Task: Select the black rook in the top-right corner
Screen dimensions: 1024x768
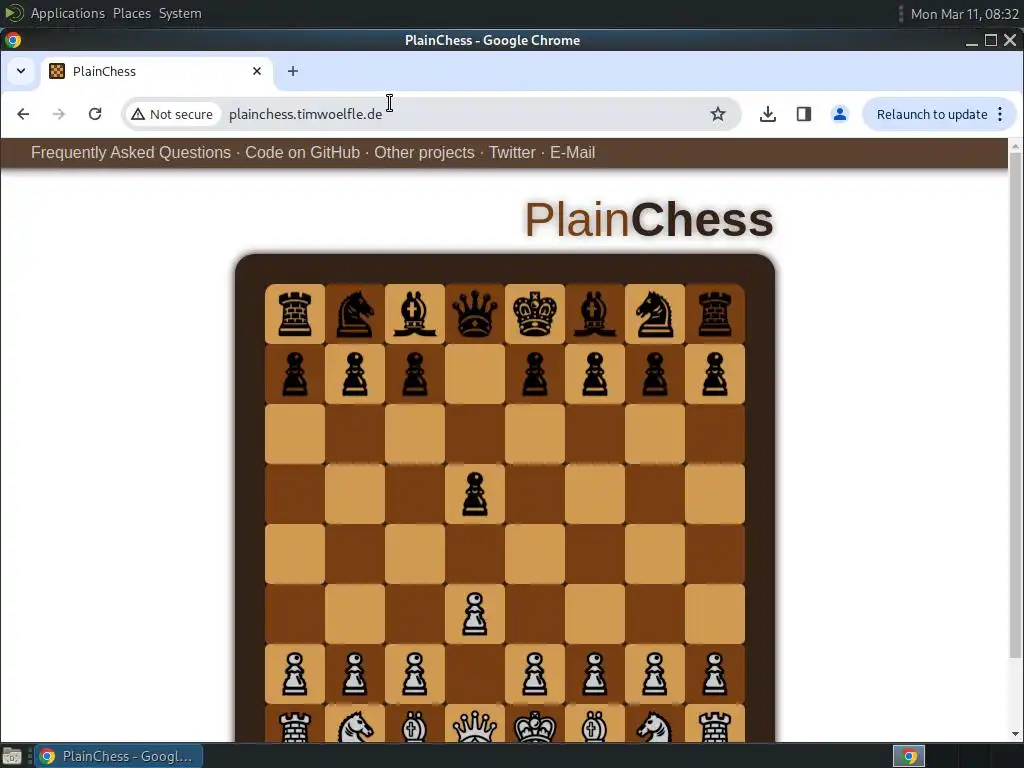Action: point(715,314)
